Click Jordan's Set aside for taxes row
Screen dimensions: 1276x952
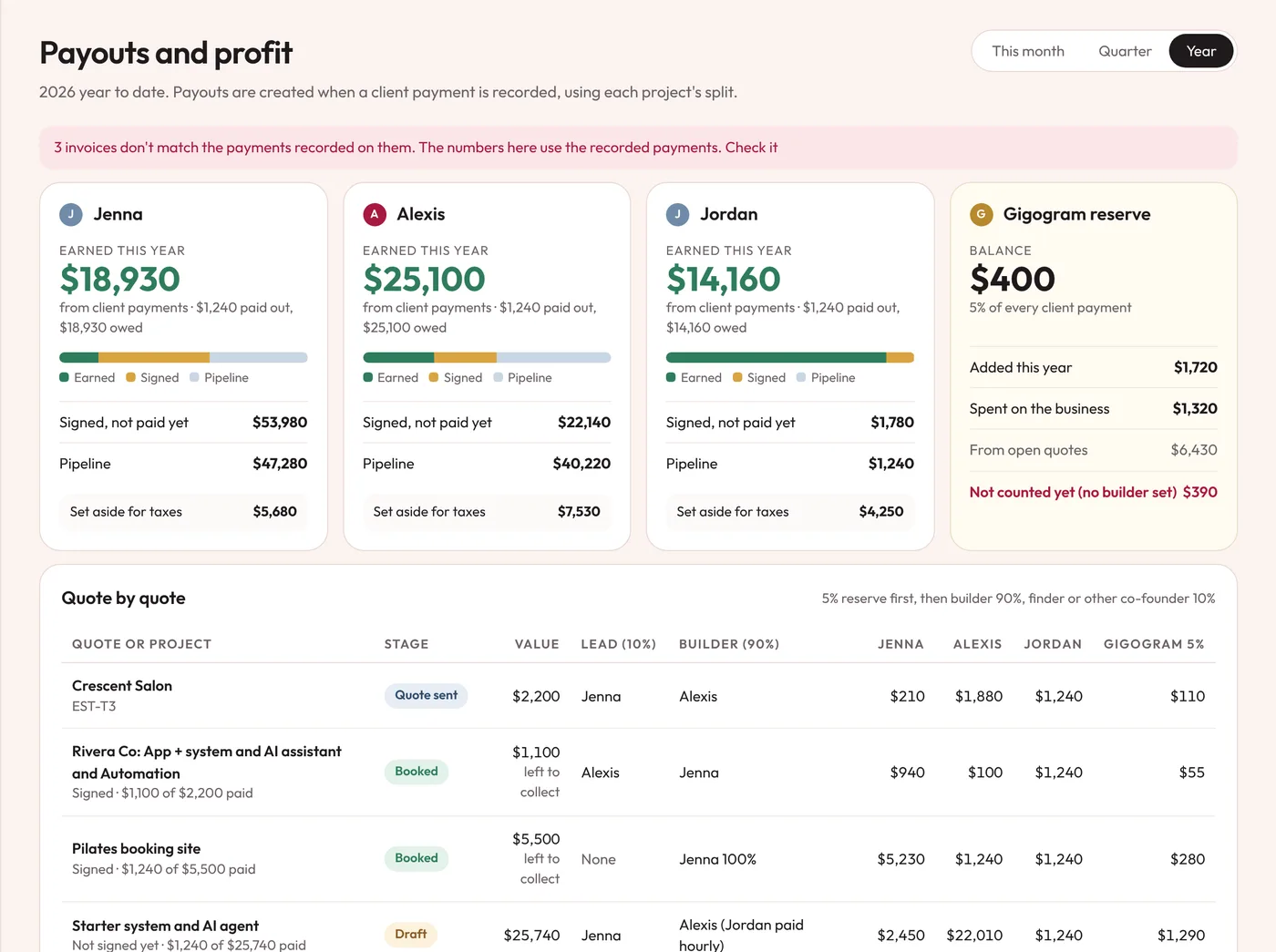(x=790, y=512)
